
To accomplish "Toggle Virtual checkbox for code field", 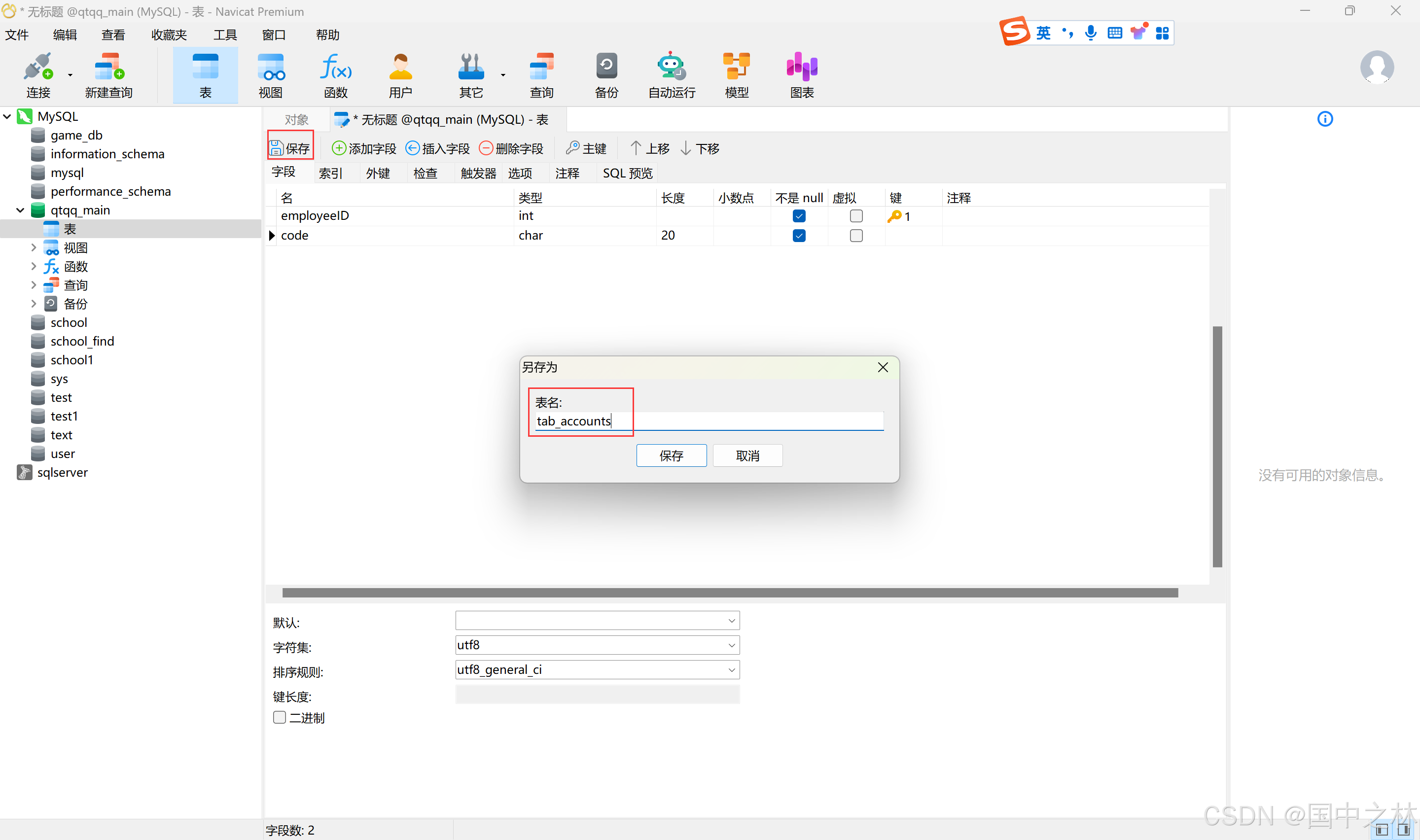I will pos(856,236).
